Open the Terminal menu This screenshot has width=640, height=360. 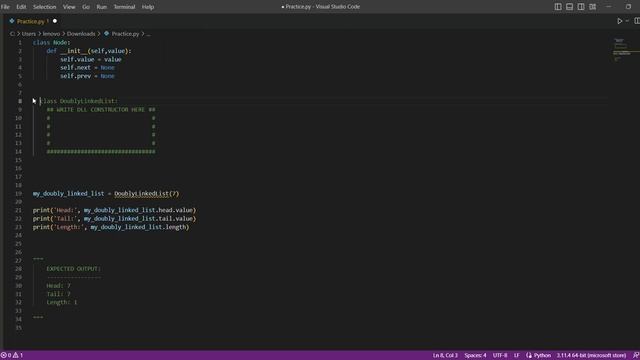(124, 7)
